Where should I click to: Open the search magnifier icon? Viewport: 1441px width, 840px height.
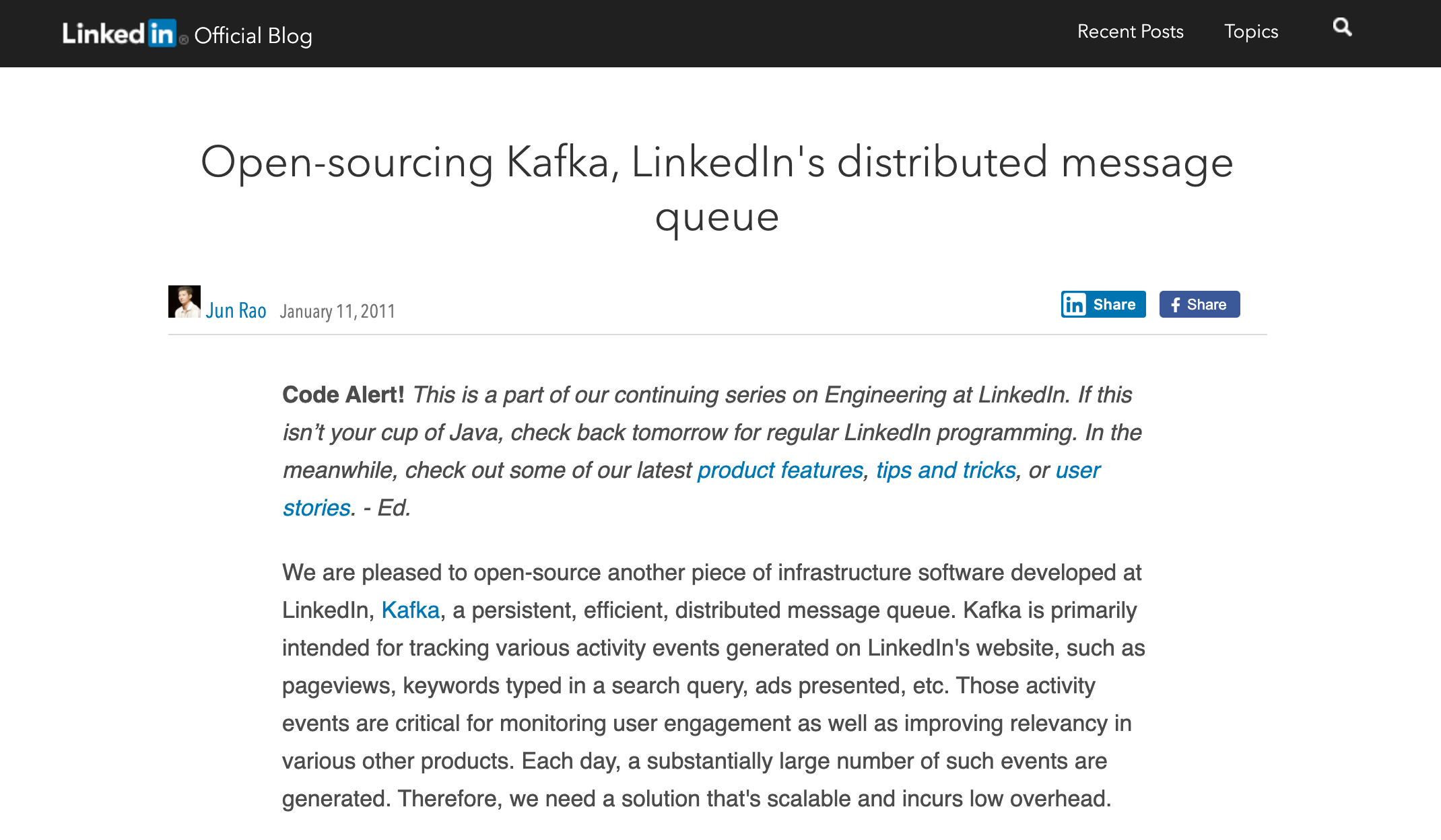click(x=1342, y=28)
